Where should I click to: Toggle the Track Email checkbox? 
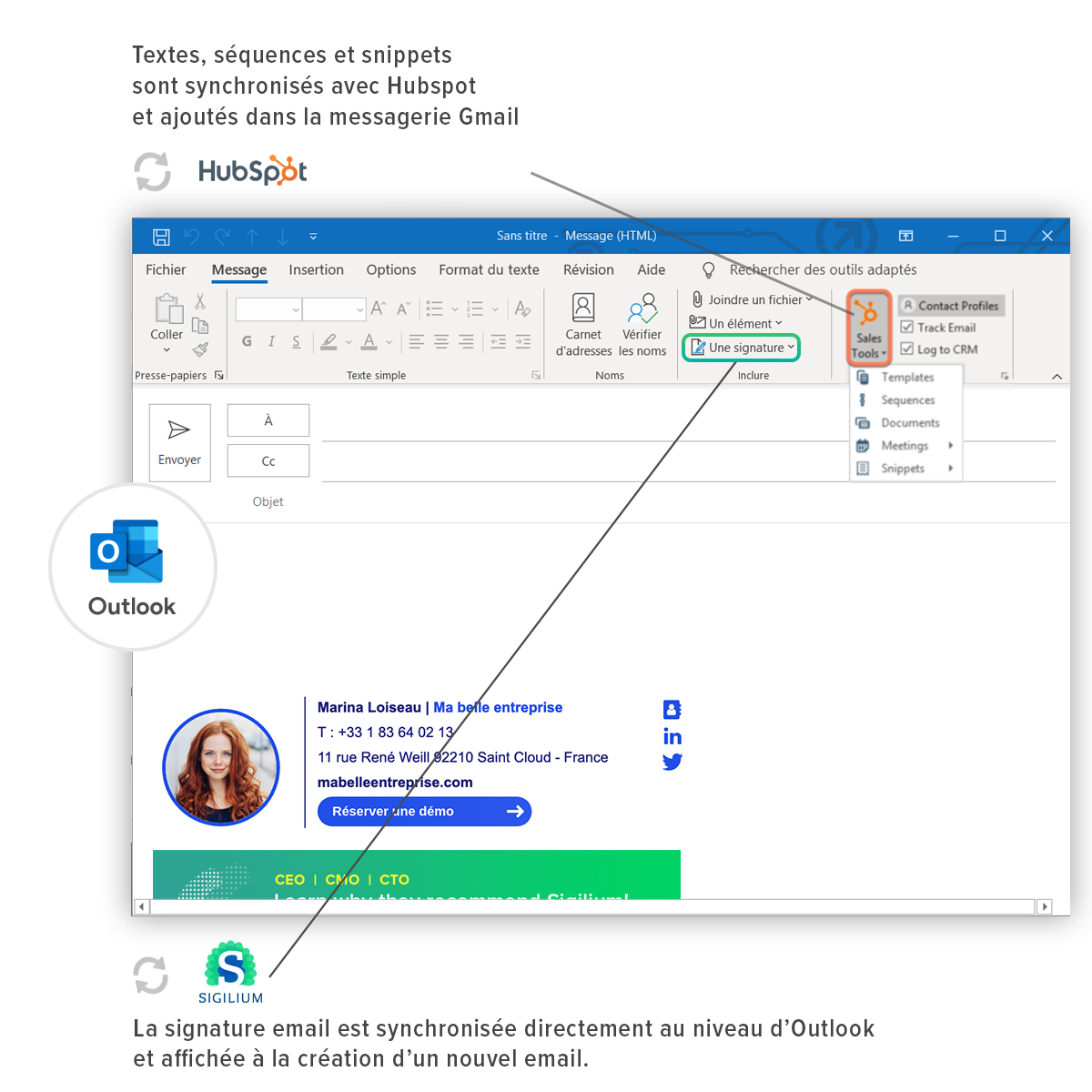pos(907,328)
